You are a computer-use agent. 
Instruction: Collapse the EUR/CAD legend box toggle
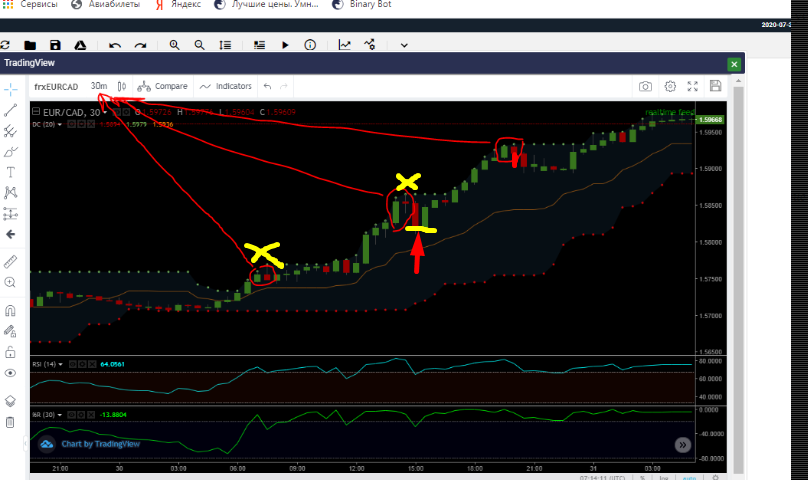[x=36, y=111]
